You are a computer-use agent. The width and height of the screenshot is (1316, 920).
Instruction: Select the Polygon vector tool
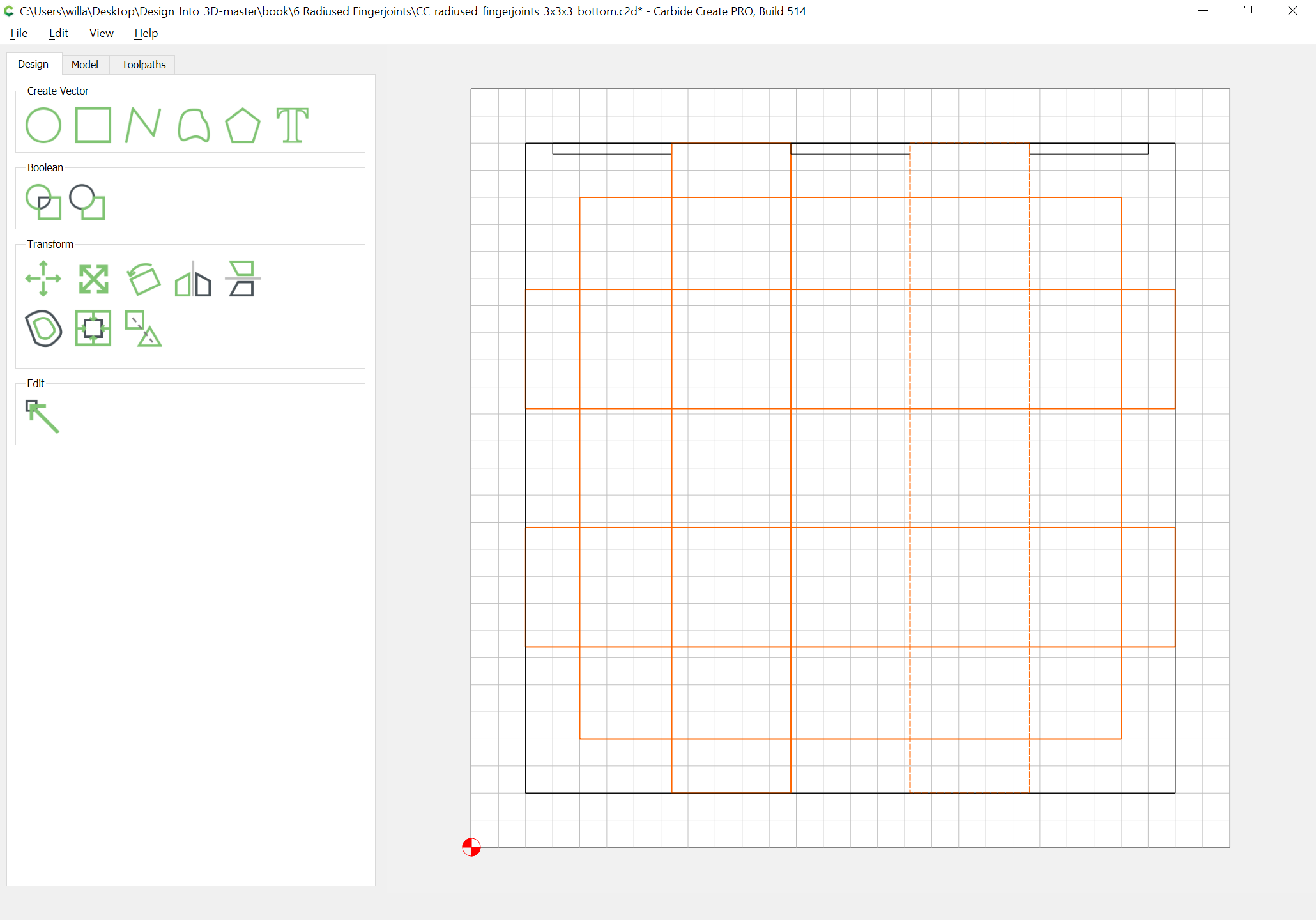(243, 125)
